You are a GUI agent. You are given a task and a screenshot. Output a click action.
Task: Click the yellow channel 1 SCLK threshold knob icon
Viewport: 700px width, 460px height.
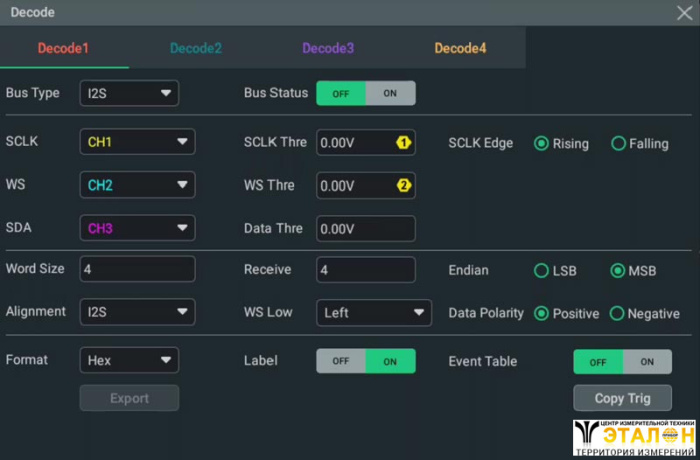[x=404, y=143]
